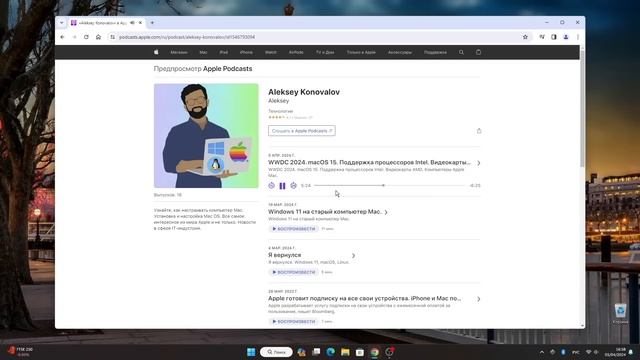The image size is (640, 360).
Task: Open File Explorer from taskbar
Action: tap(345, 352)
